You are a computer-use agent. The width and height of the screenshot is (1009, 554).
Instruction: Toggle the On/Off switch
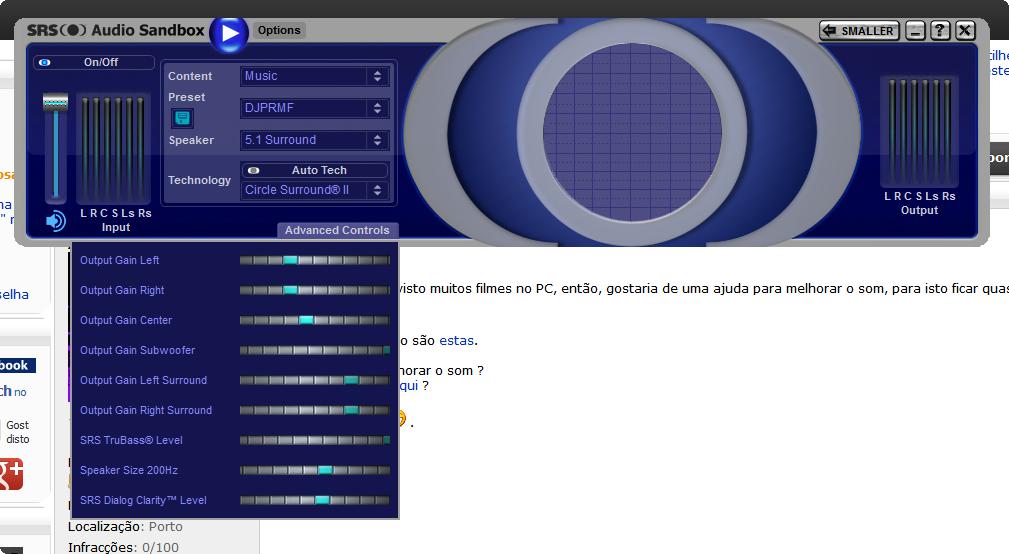tap(94, 62)
